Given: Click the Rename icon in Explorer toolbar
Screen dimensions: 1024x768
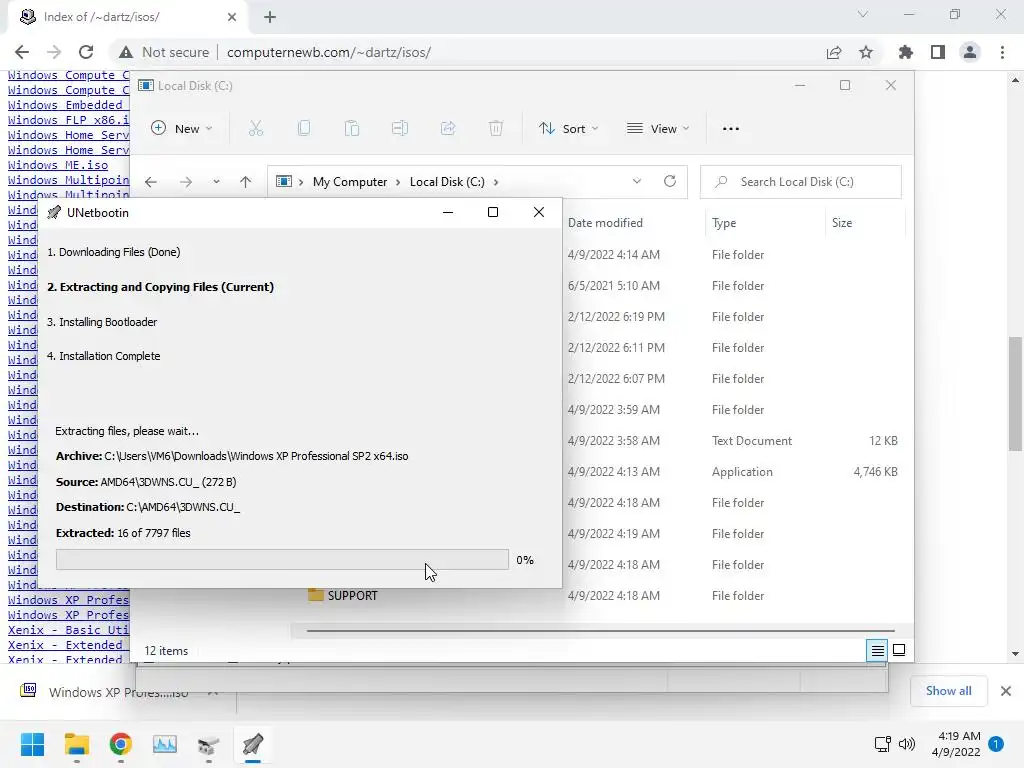Looking at the screenshot, I should 400,129.
